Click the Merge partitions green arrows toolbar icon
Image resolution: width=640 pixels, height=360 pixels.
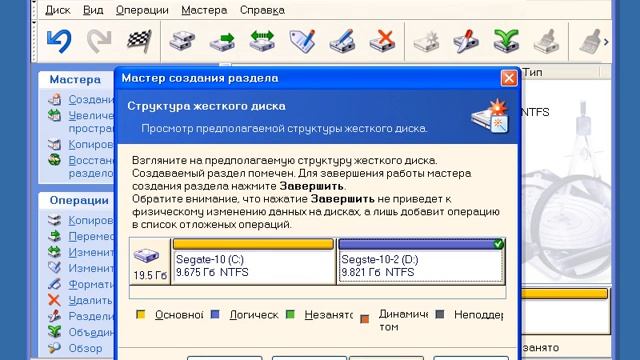coord(506,41)
